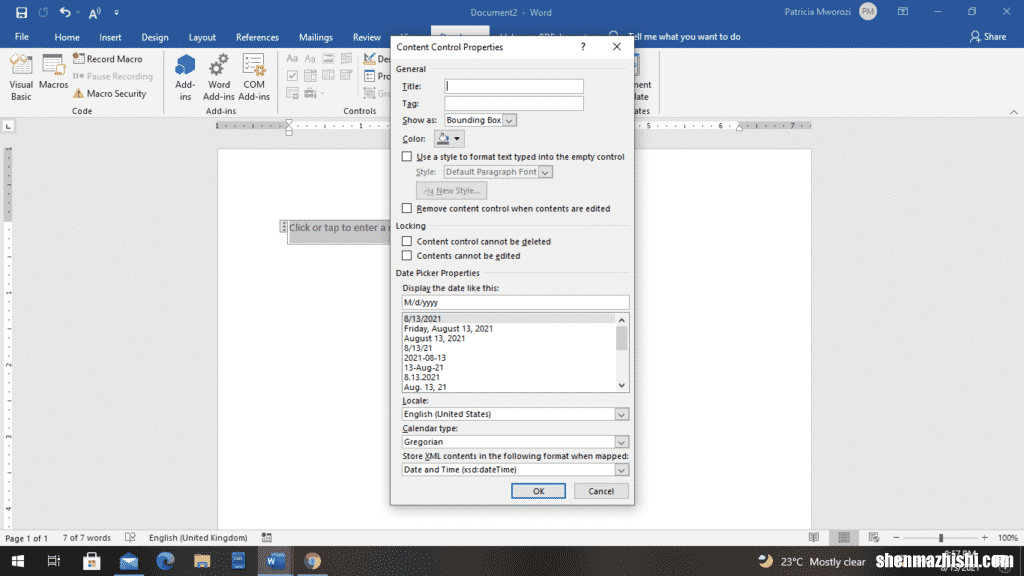Open the Design tab
The image size is (1024, 576).
(155, 37)
